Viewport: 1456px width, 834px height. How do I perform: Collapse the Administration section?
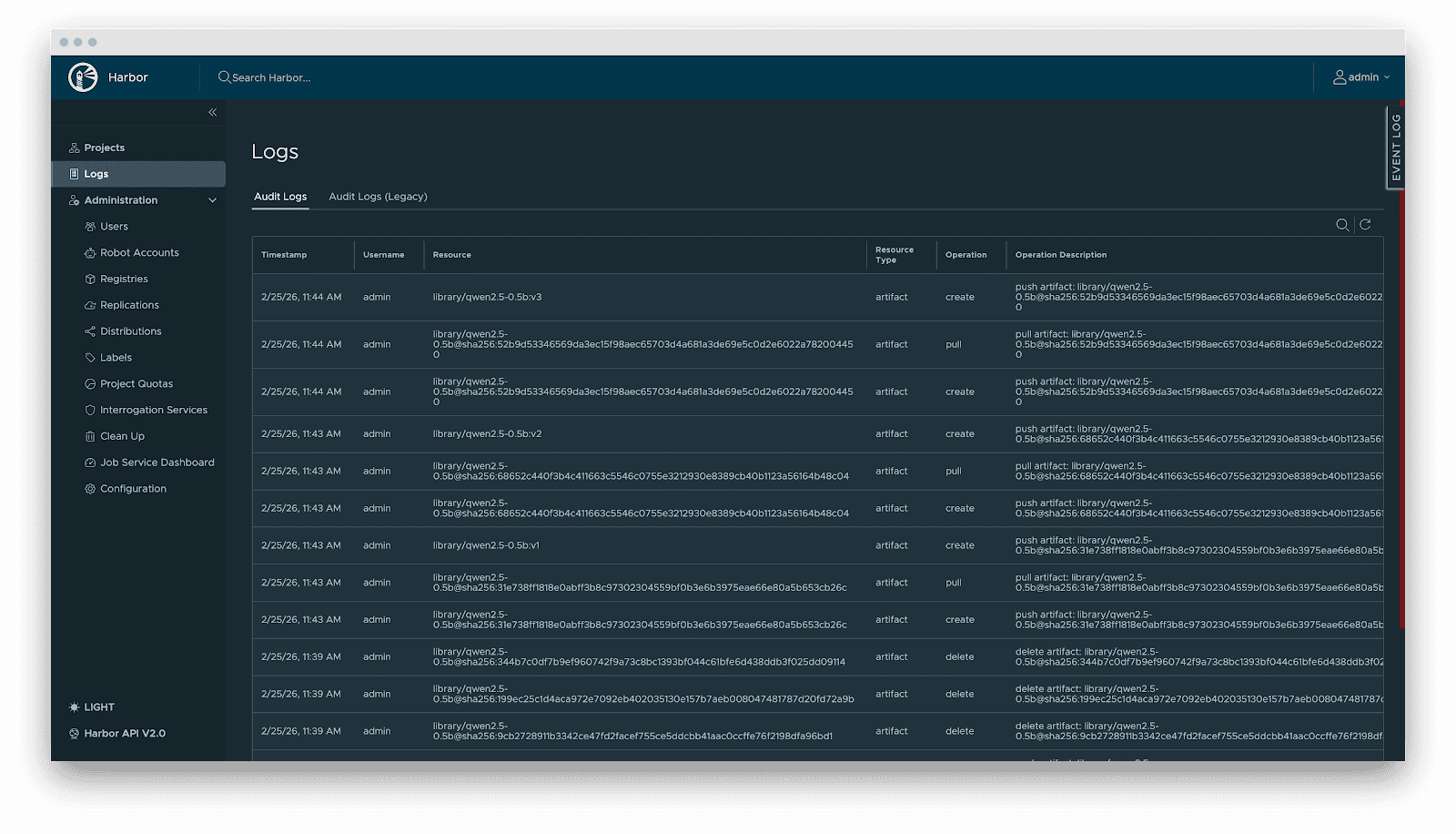pos(213,199)
